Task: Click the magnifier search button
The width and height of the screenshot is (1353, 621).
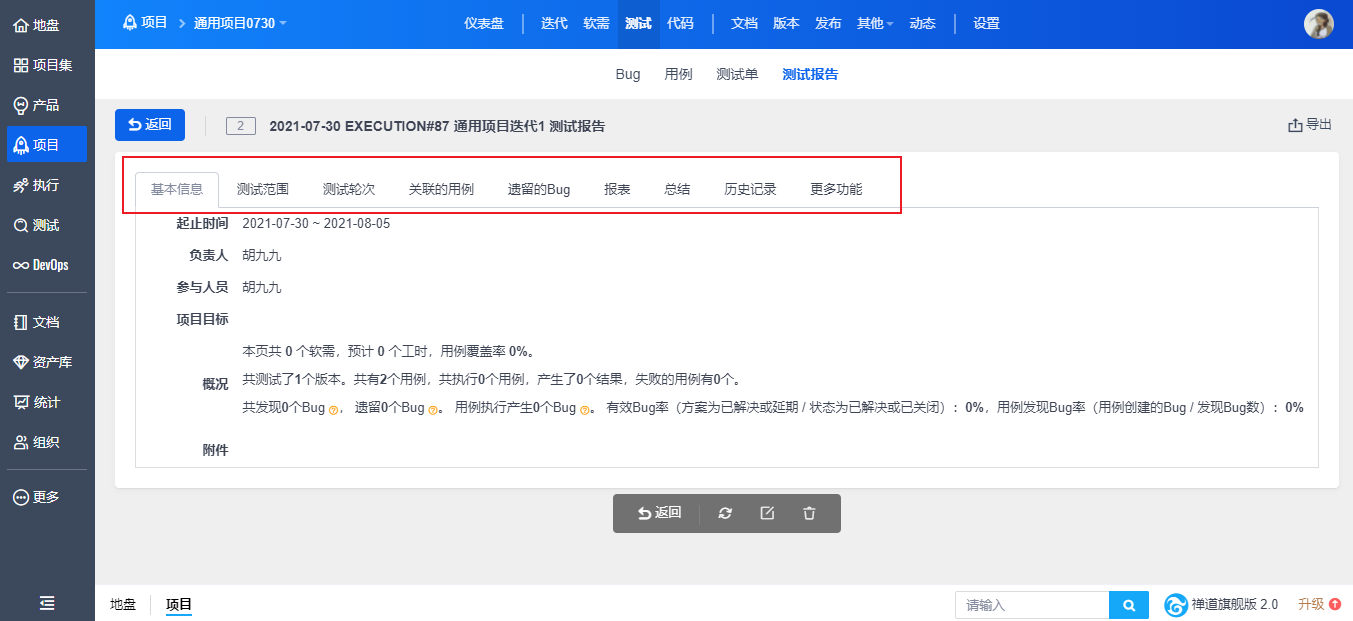Action: point(1128,605)
